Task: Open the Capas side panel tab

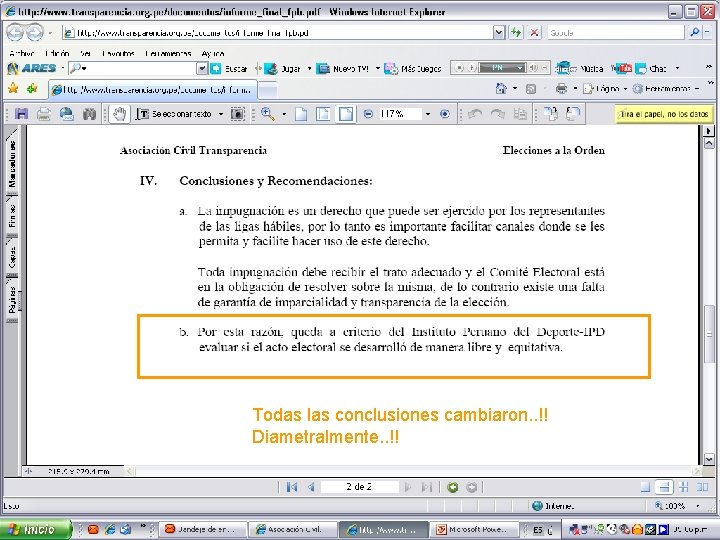Action: 12,256
